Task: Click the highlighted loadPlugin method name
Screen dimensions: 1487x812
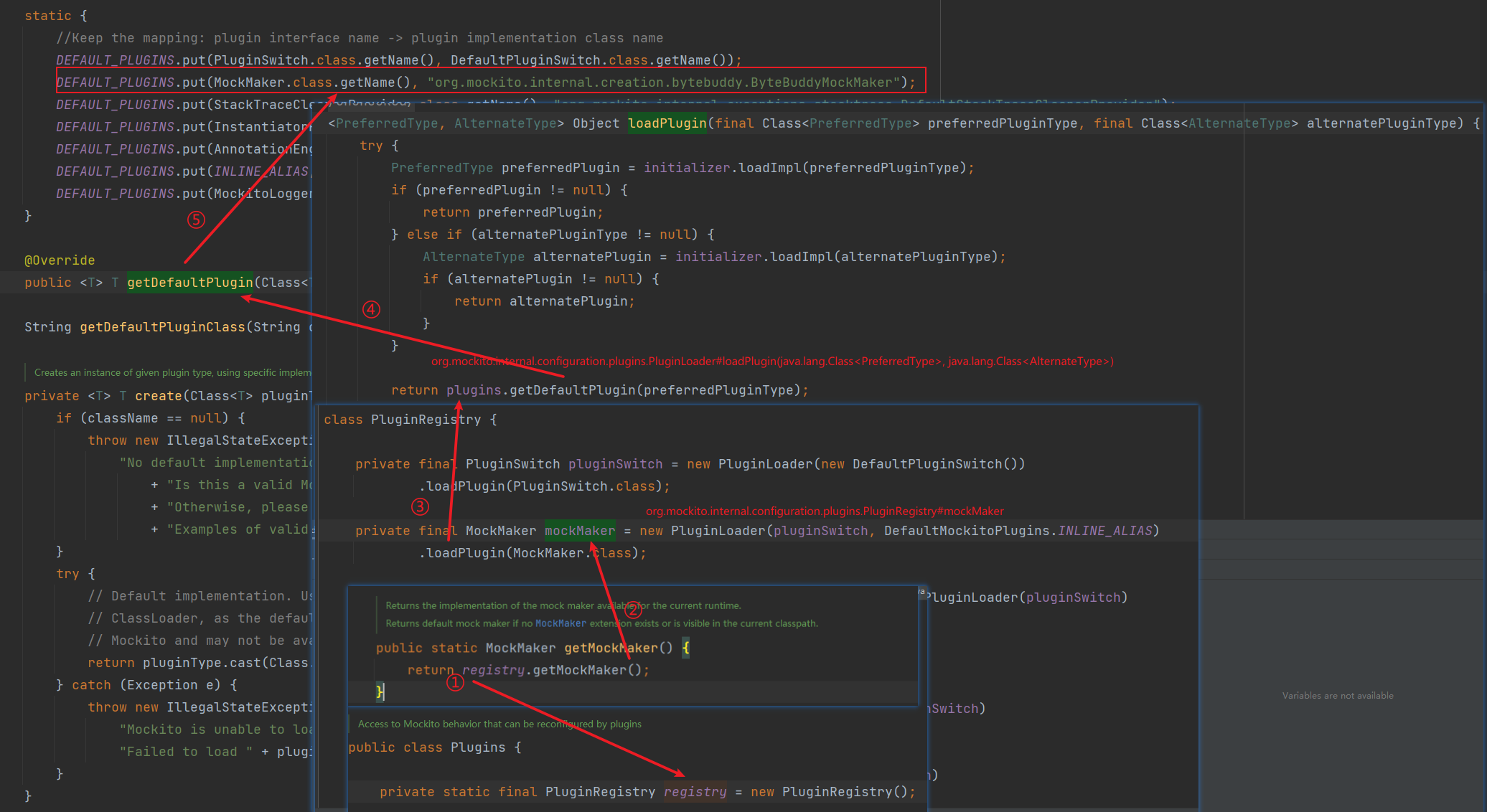Action: click(x=667, y=123)
